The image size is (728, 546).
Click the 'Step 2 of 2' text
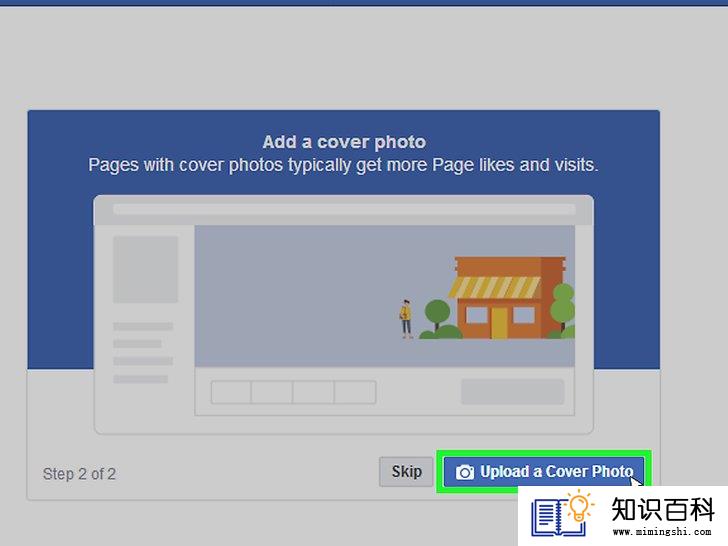(x=79, y=474)
